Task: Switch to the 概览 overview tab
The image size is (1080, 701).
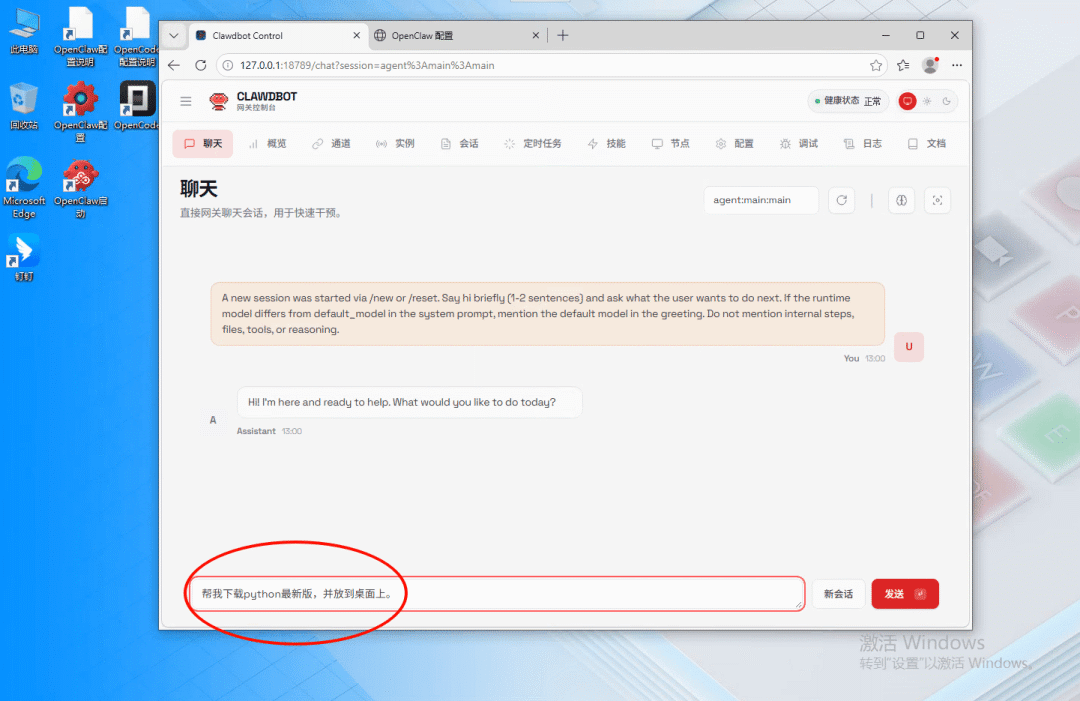Action: pyautogui.click(x=267, y=144)
